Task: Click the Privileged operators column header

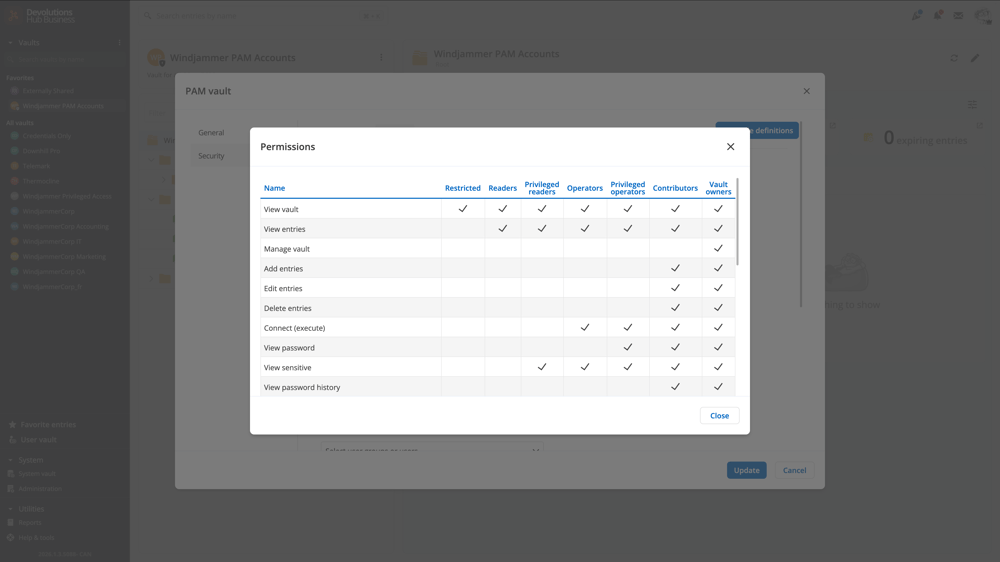Action: pos(628,188)
